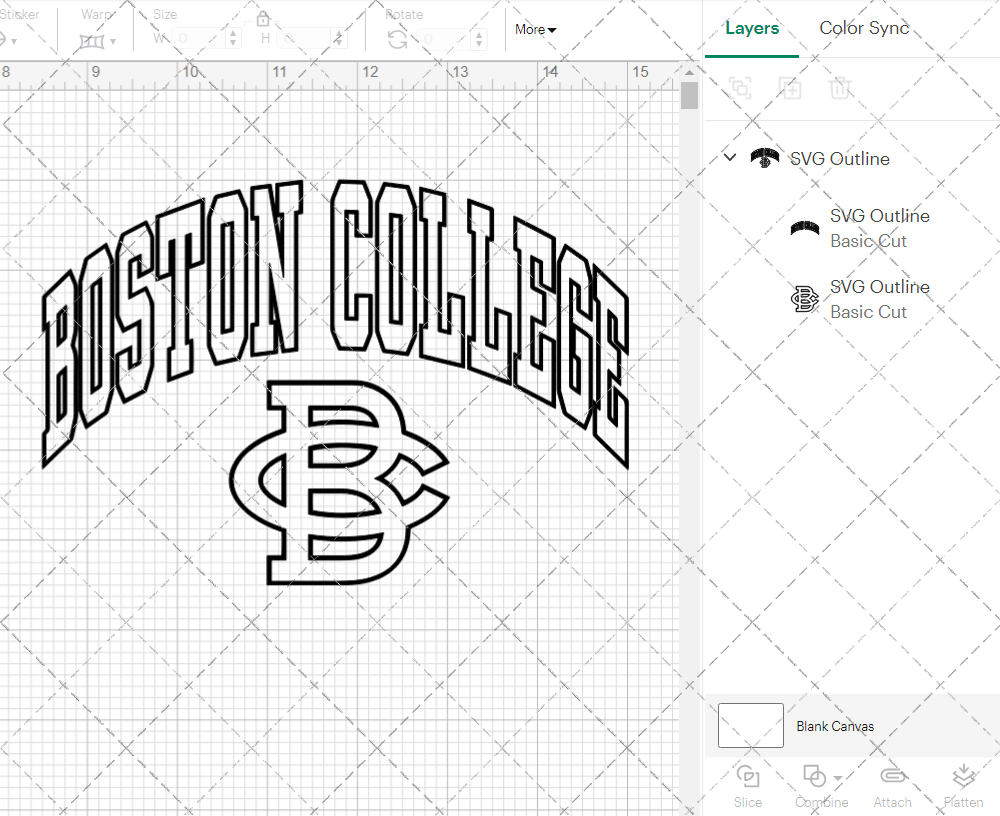Click the arched text layer thumbnail toggle
Screen dimensions: 1000x816
pyautogui.click(x=805, y=228)
